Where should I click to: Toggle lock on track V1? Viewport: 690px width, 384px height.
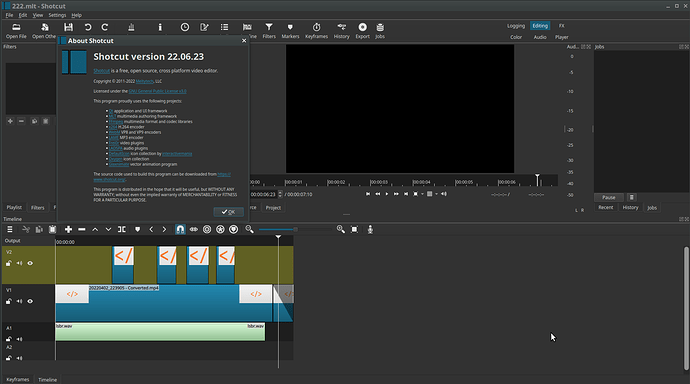pyautogui.click(x=8, y=301)
